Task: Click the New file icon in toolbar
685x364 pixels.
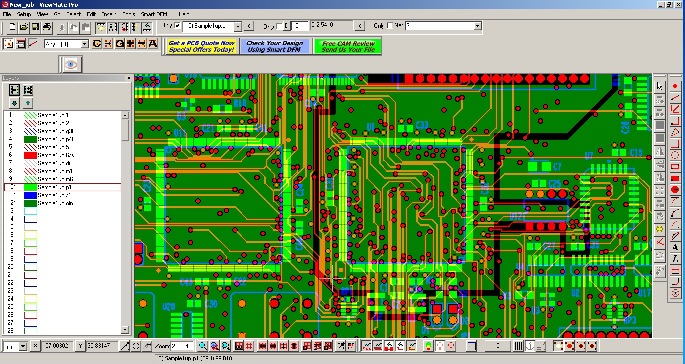Action: 13,27
